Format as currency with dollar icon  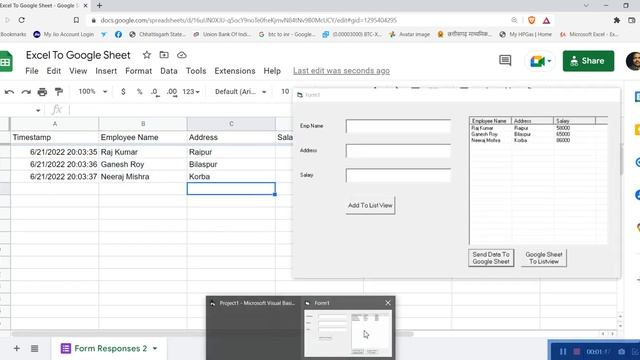[x=123, y=92]
